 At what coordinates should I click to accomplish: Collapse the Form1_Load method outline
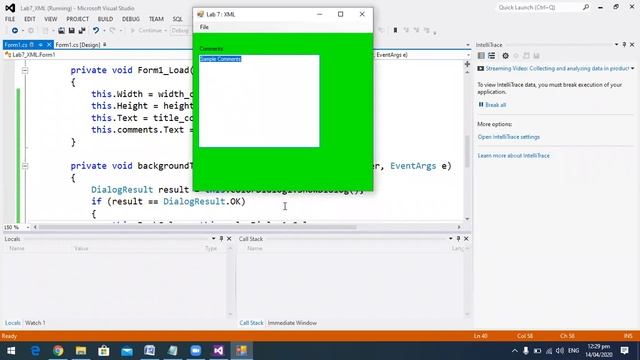pos(25,71)
